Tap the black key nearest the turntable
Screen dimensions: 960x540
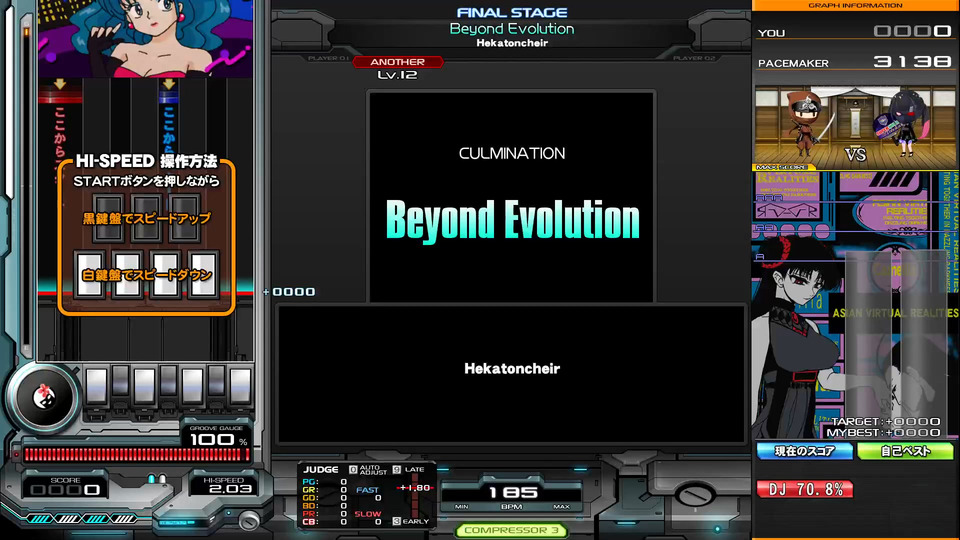coord(121,381)
